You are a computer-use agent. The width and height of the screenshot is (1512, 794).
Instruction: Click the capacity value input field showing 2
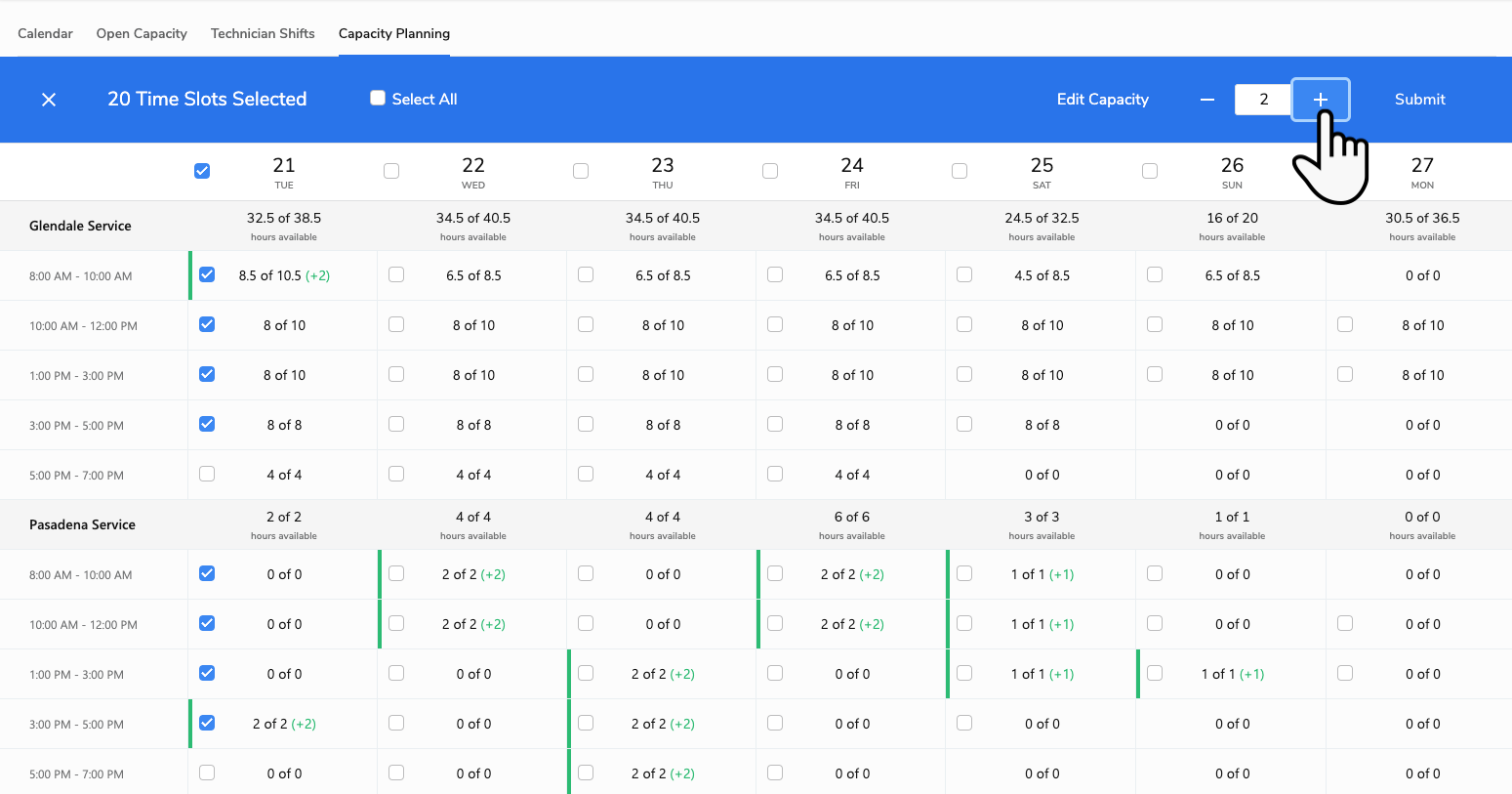click(1263, 99)
